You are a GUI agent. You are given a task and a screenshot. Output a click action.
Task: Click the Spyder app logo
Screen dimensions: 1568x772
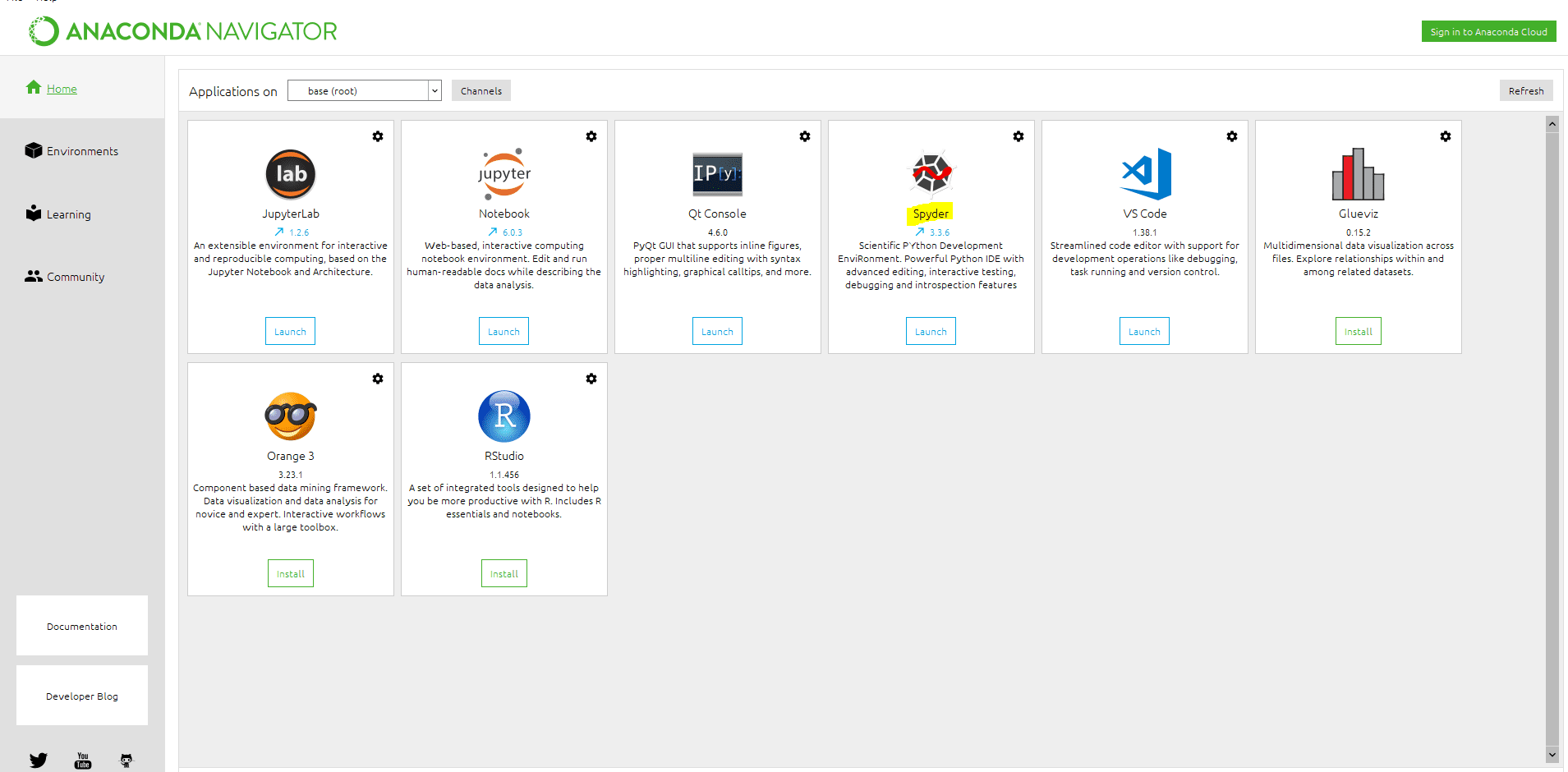point(931,174)
